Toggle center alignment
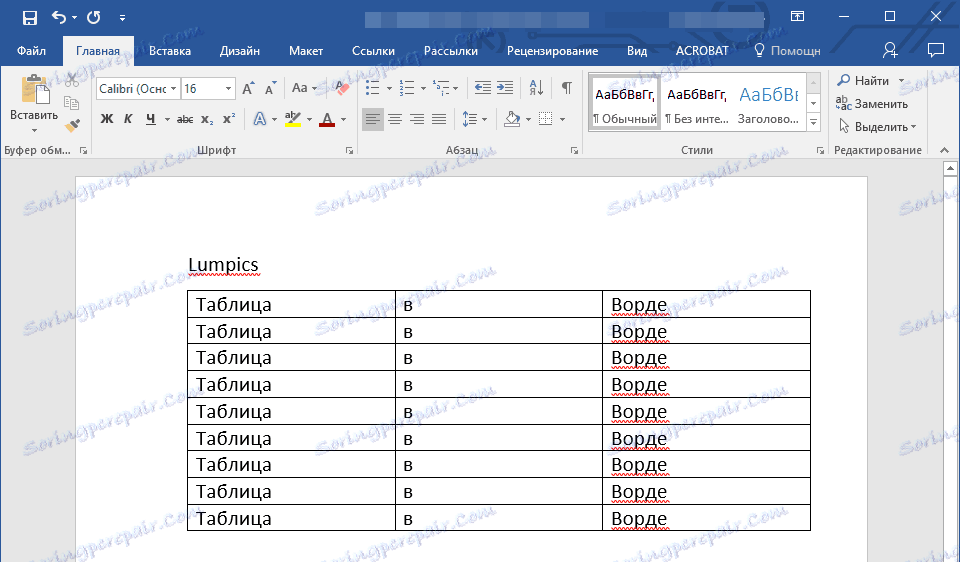This screenshot has height=562, width=960. 395,119
